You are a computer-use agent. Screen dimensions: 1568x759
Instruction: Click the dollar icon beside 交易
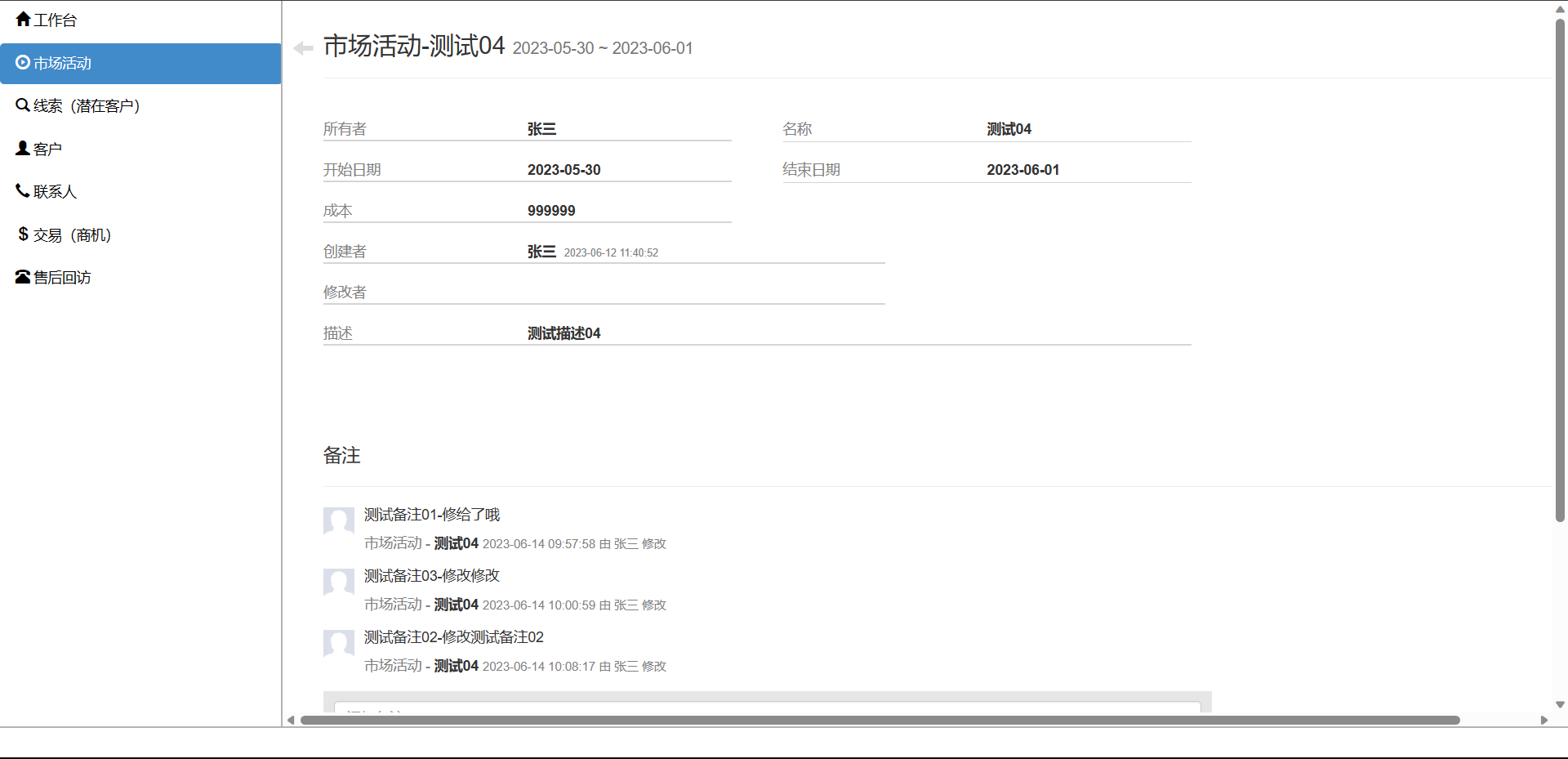point(23,234)
